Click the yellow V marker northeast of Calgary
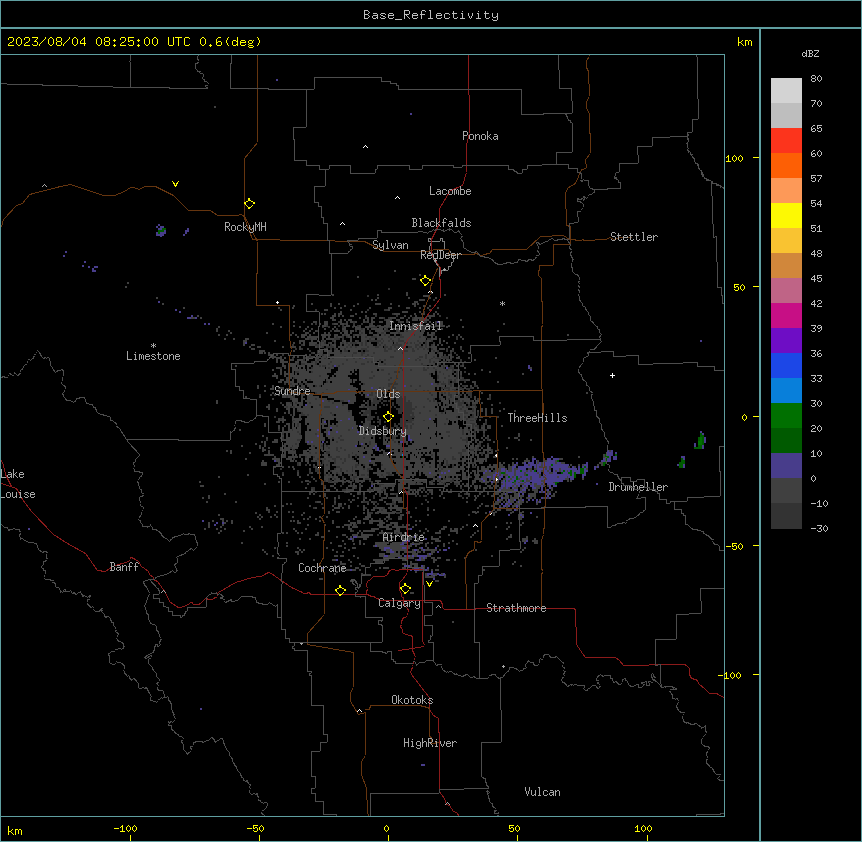The height and width of the screenshot is (842, 862). click(429, 584)
